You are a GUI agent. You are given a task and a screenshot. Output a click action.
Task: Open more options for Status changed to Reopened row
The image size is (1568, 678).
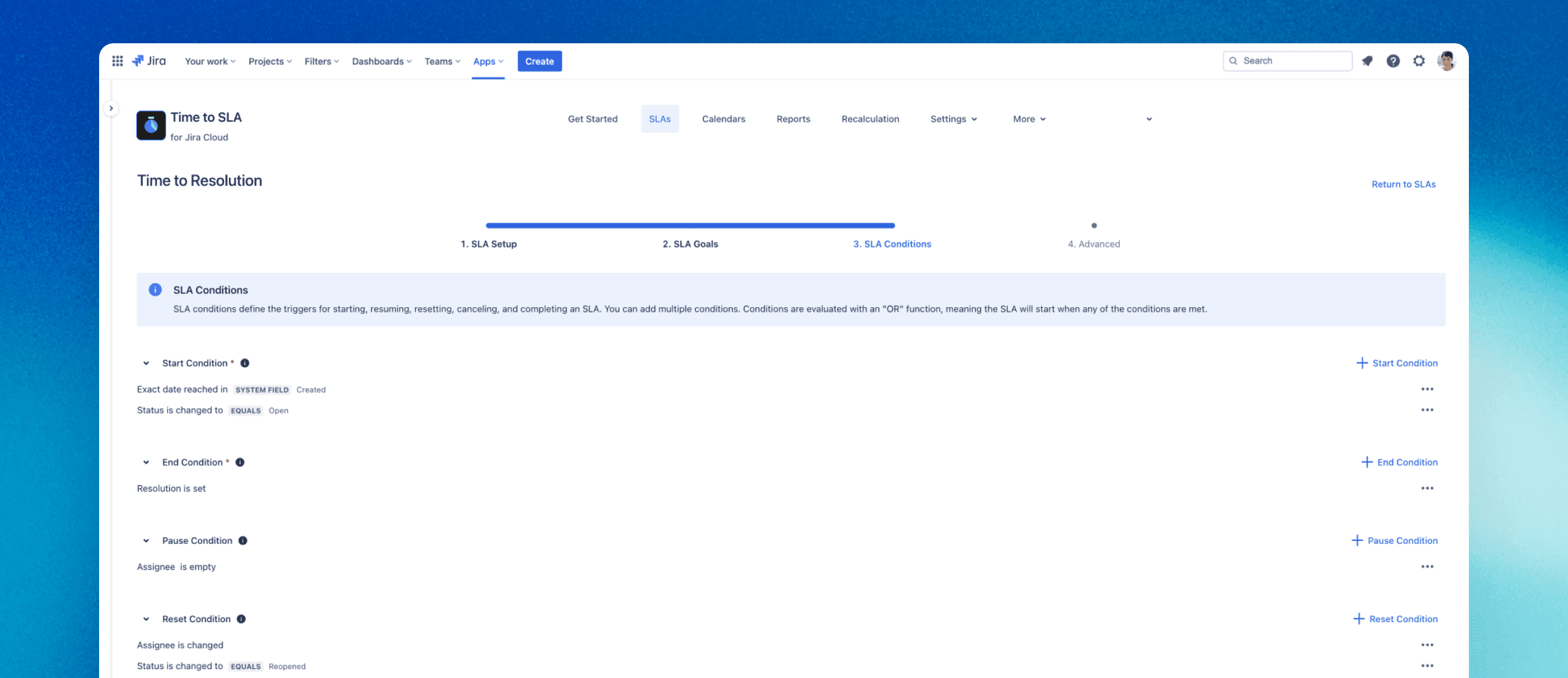(x=1427, y=666)
